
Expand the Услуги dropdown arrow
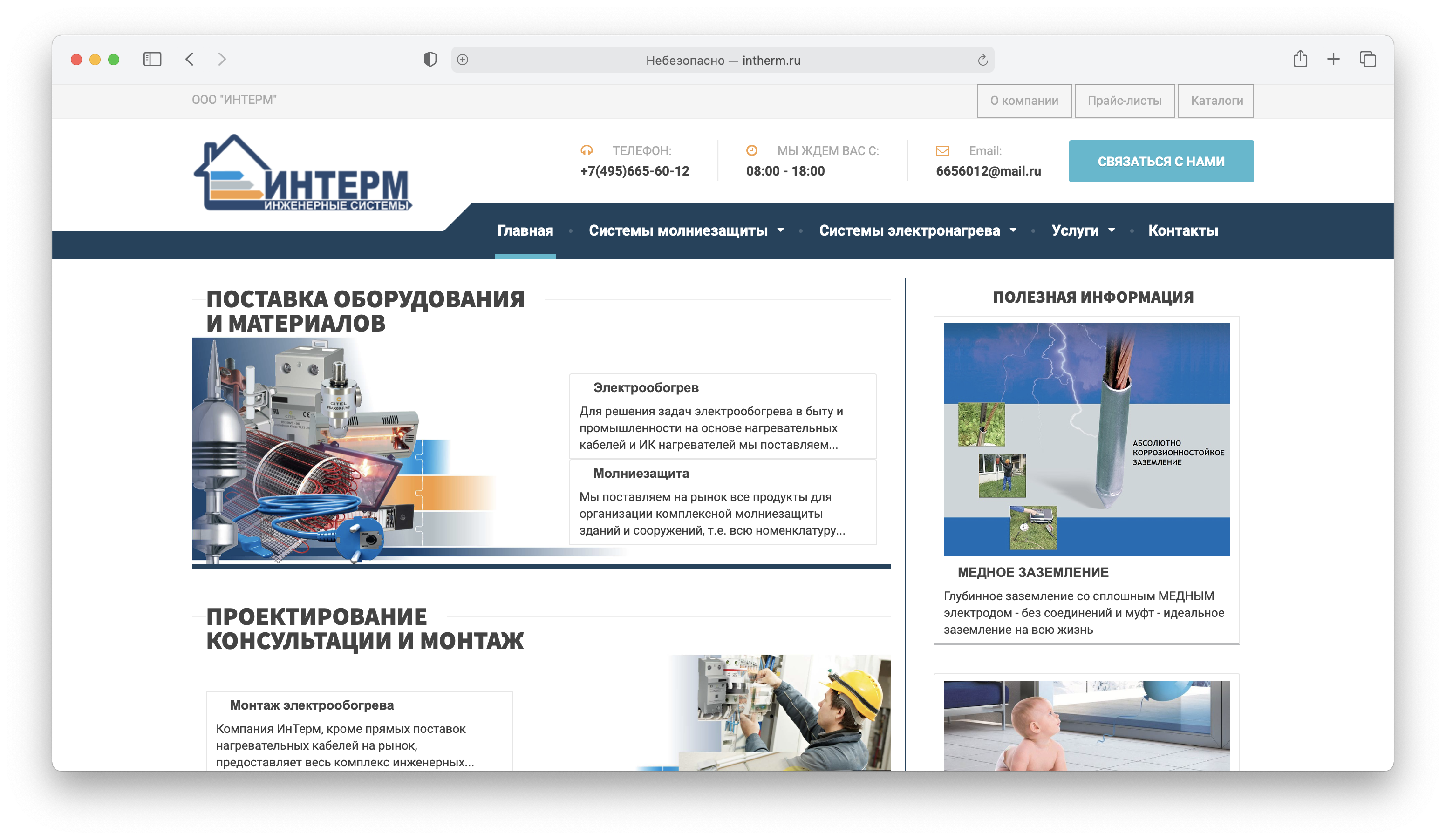tap(1112, 230)
